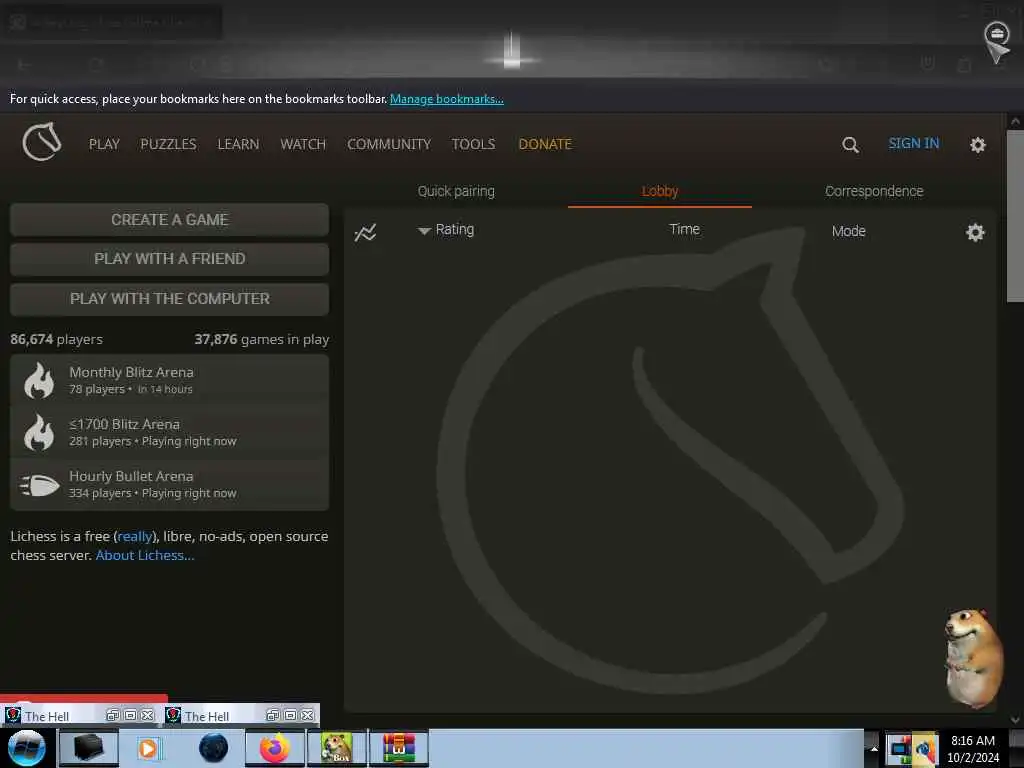Open the Monthly Blitz Arena title
Viewport: 1024px width, 768px height.
point(131,372)
